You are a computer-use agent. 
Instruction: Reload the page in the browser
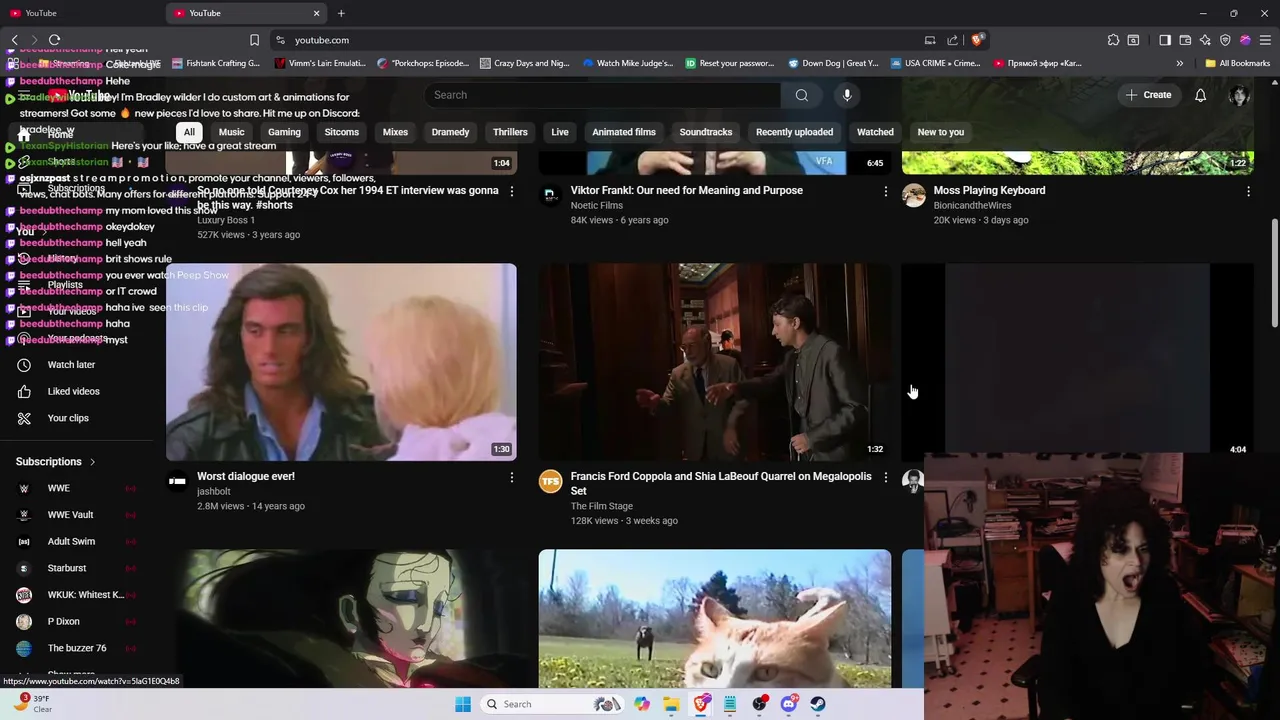[54, 40]
